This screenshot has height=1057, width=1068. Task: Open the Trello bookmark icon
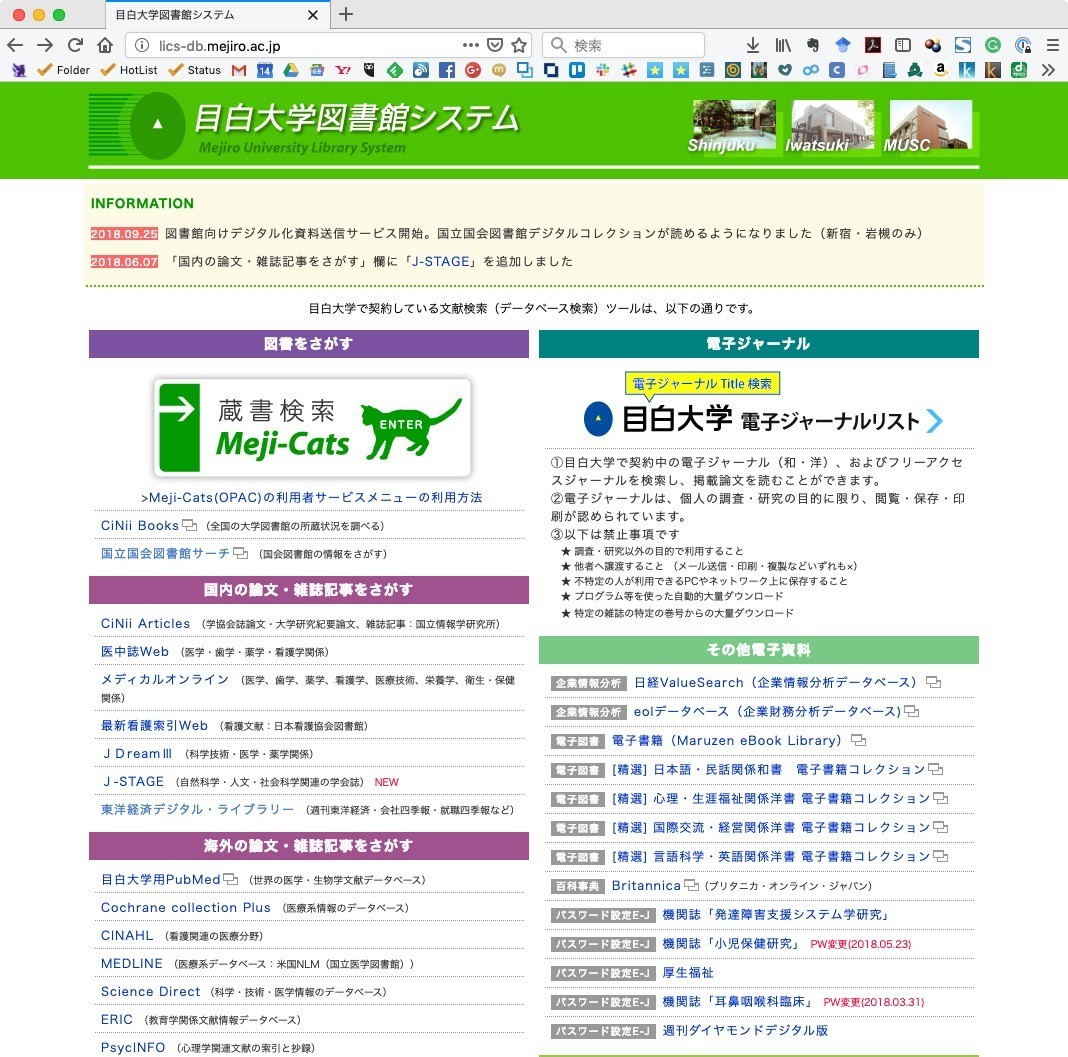(577, 69)
